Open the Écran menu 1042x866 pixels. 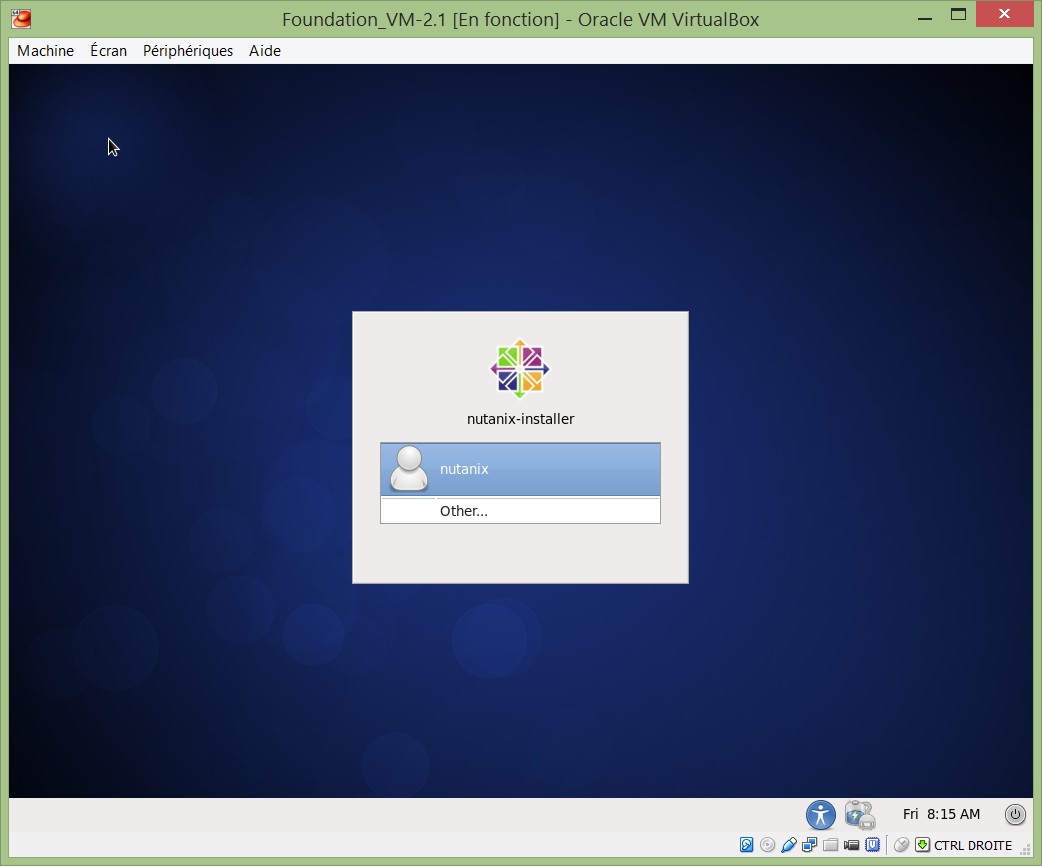108,51
